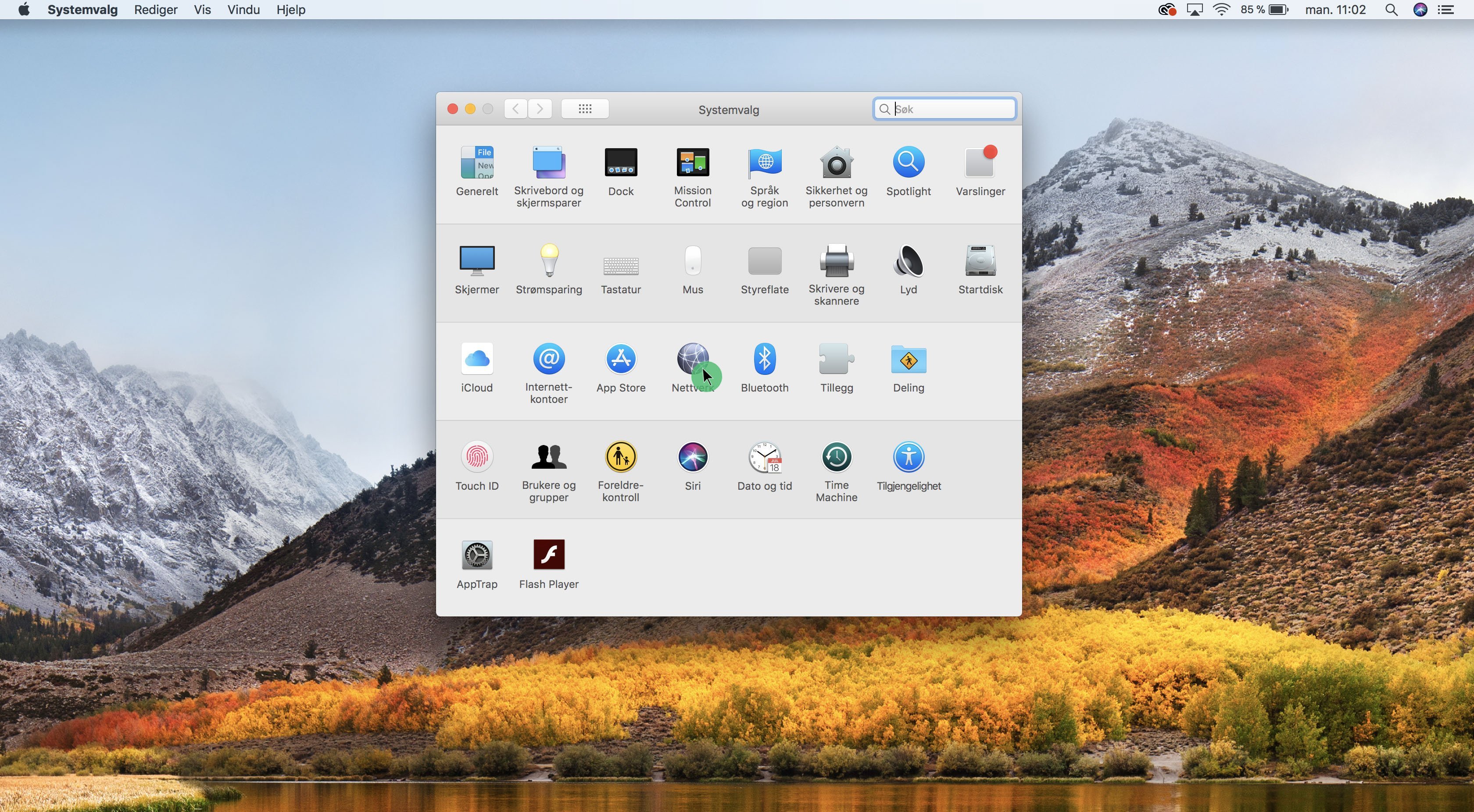
Task: Open the Systemvalg menu
Action: point(82,10)
